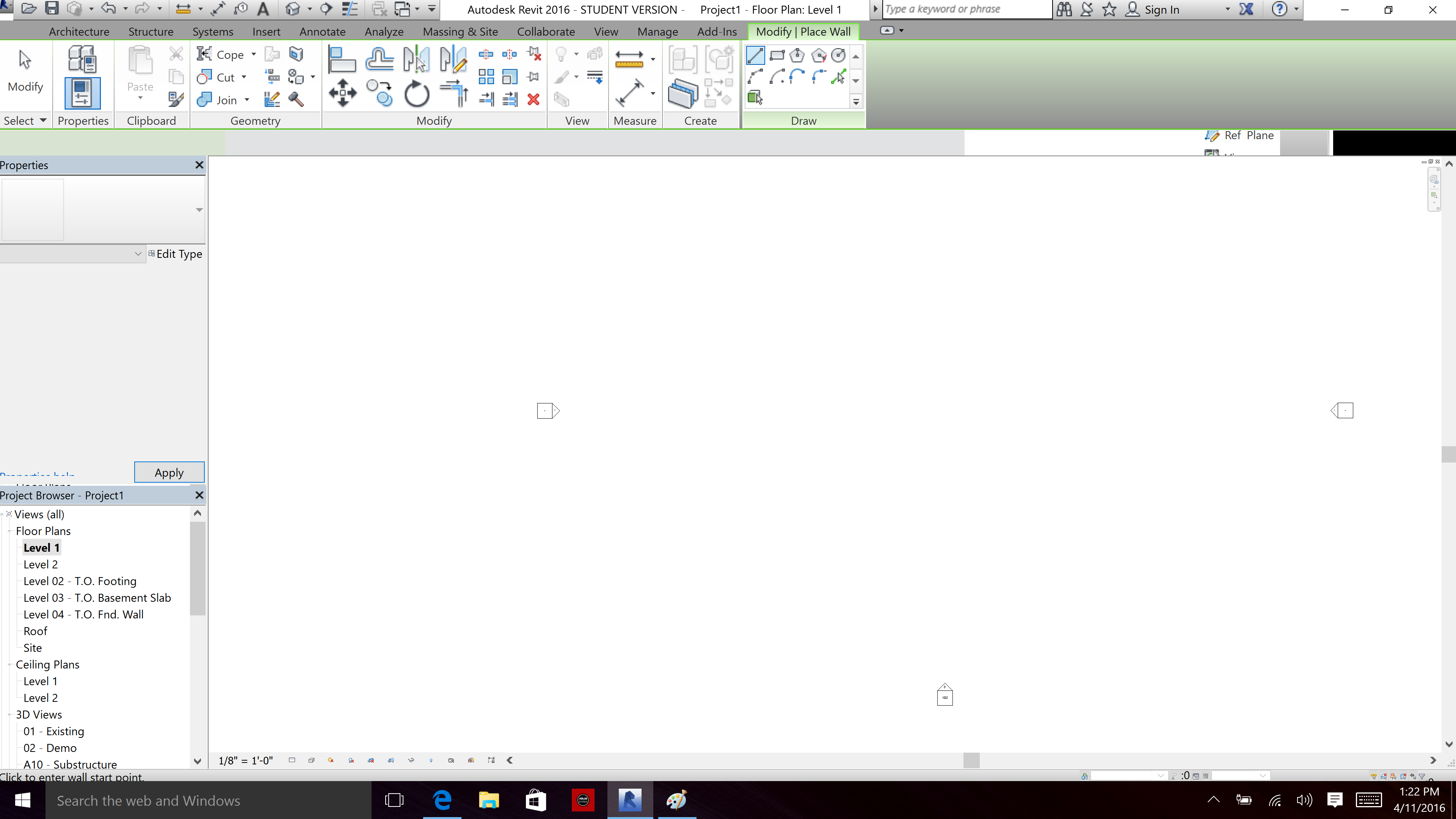Toggle Visual Style in view control bar
This screenshot has width=1456, height=819.
(x=311, y=760)
